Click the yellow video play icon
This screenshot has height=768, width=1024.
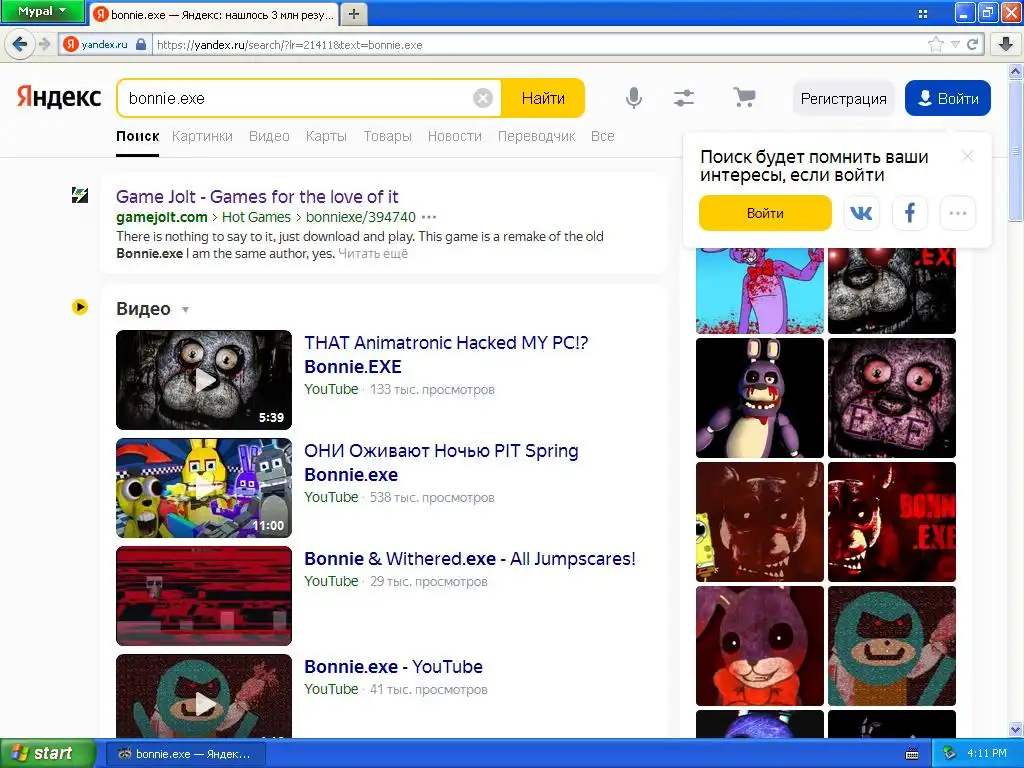[x=80, y=306]
